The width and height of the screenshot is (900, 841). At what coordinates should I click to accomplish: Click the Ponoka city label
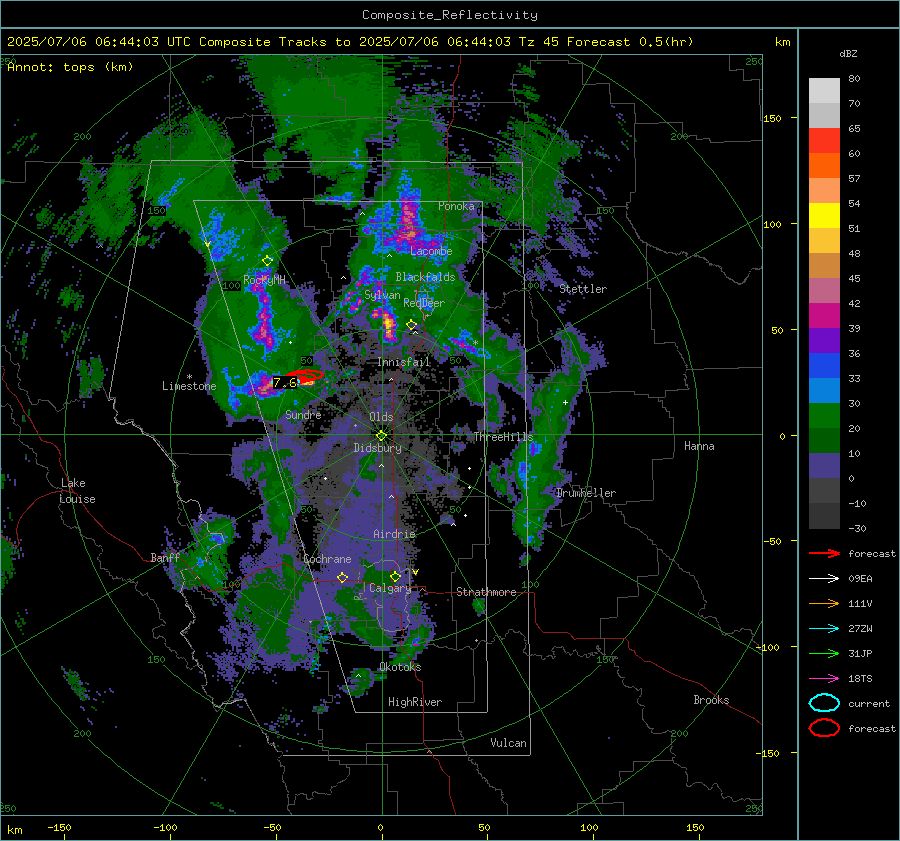point(456,206)
